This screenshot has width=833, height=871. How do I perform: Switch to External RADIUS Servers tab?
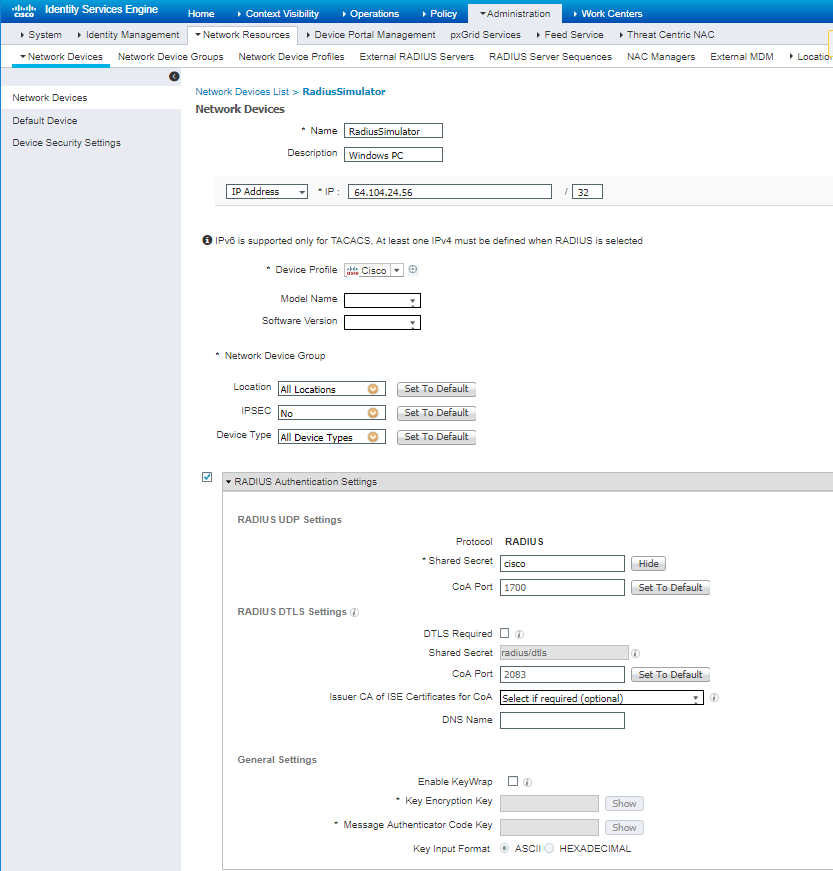coord(416,57)
